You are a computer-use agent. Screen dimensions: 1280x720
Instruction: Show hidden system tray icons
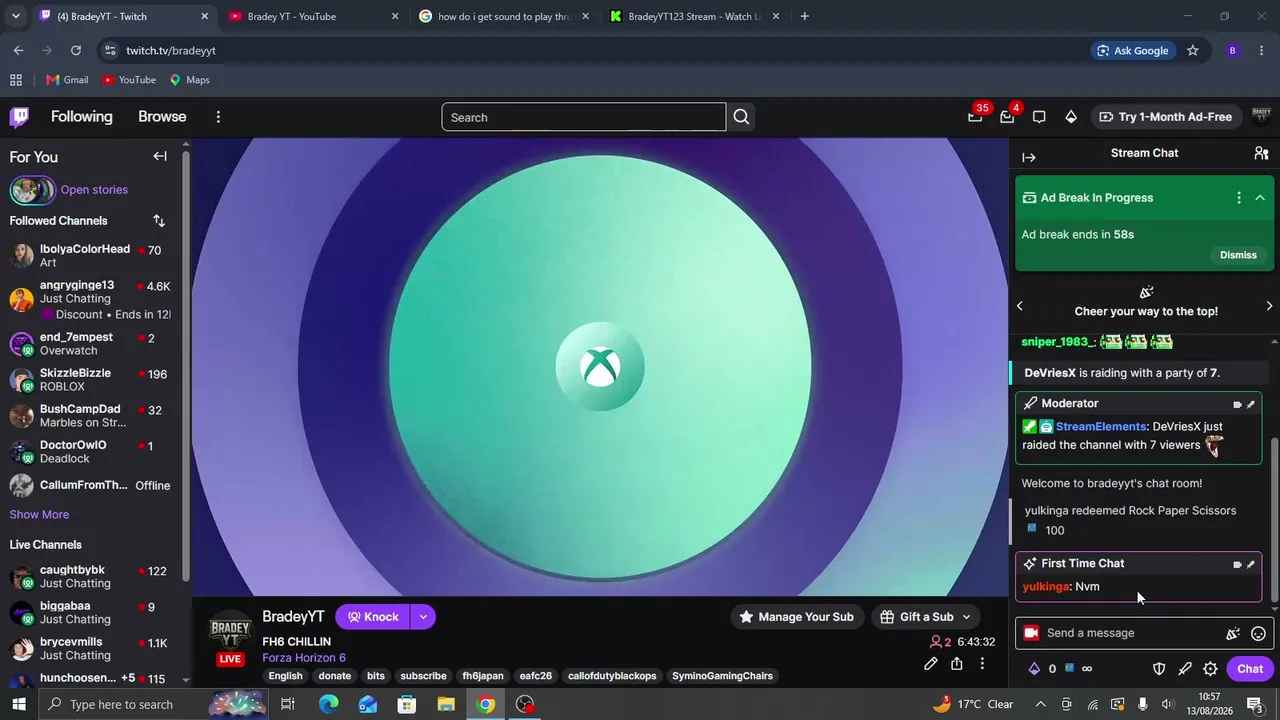[x=1041, y=704]
